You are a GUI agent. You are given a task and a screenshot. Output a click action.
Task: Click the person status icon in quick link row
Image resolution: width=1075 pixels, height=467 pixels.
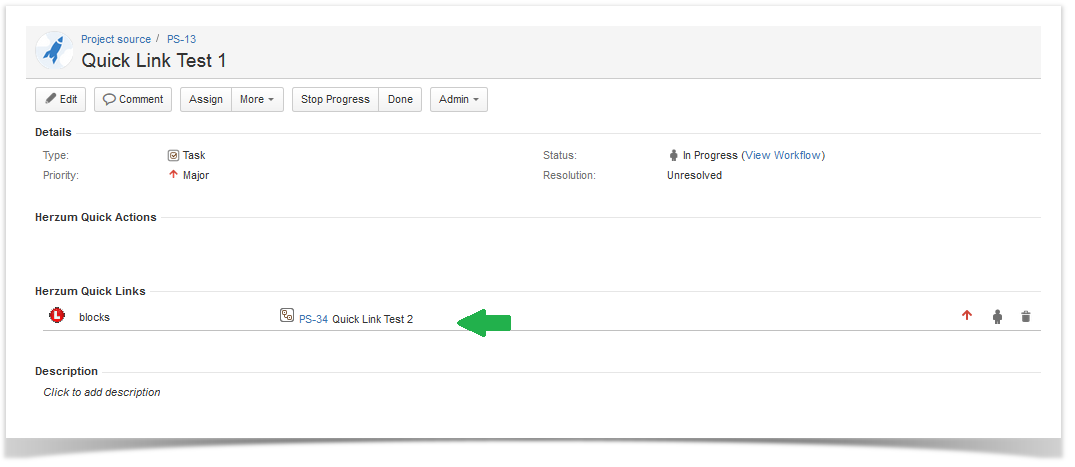pos(997,317)
